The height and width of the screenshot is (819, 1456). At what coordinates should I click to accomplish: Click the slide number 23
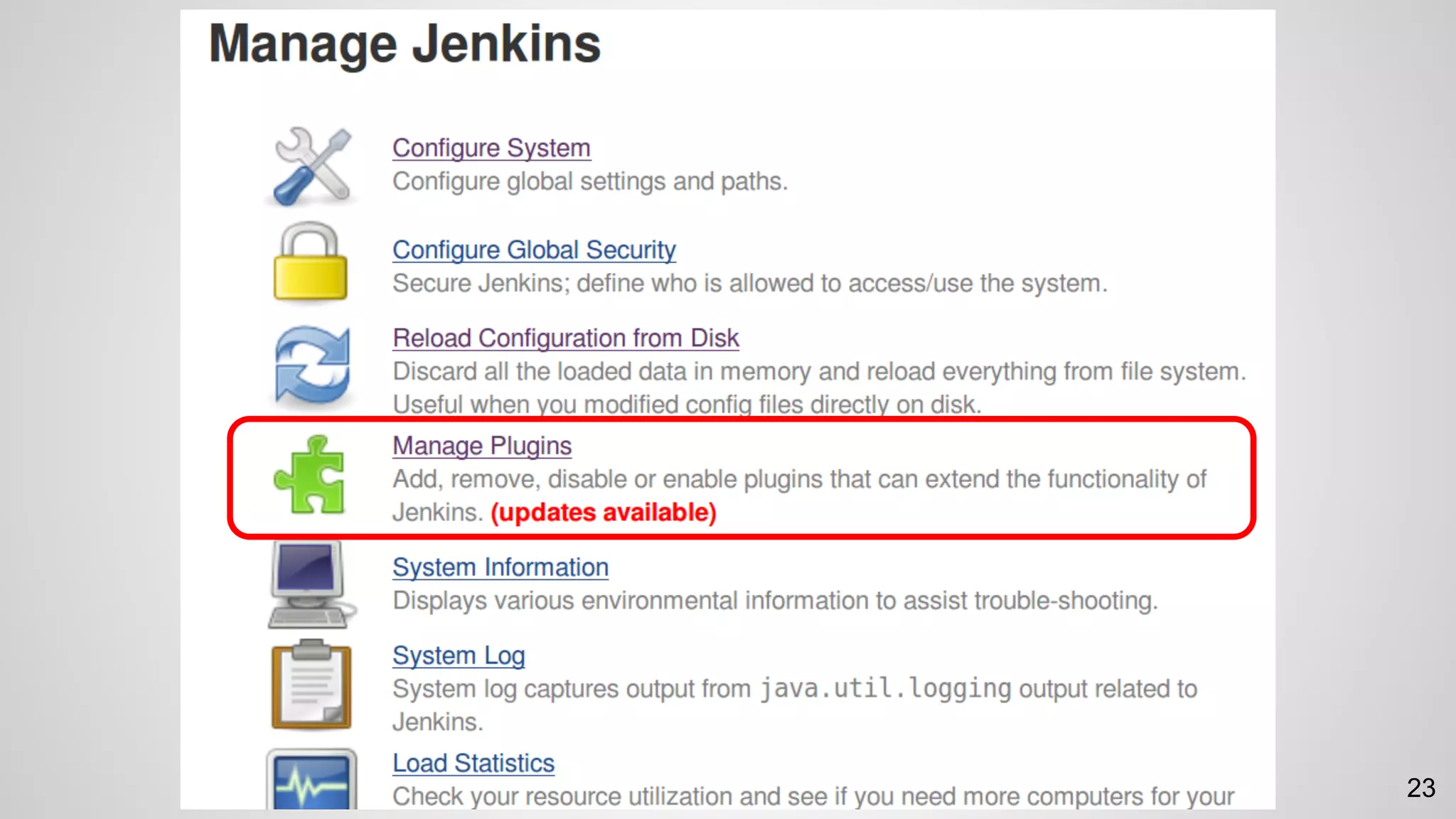1420,788
